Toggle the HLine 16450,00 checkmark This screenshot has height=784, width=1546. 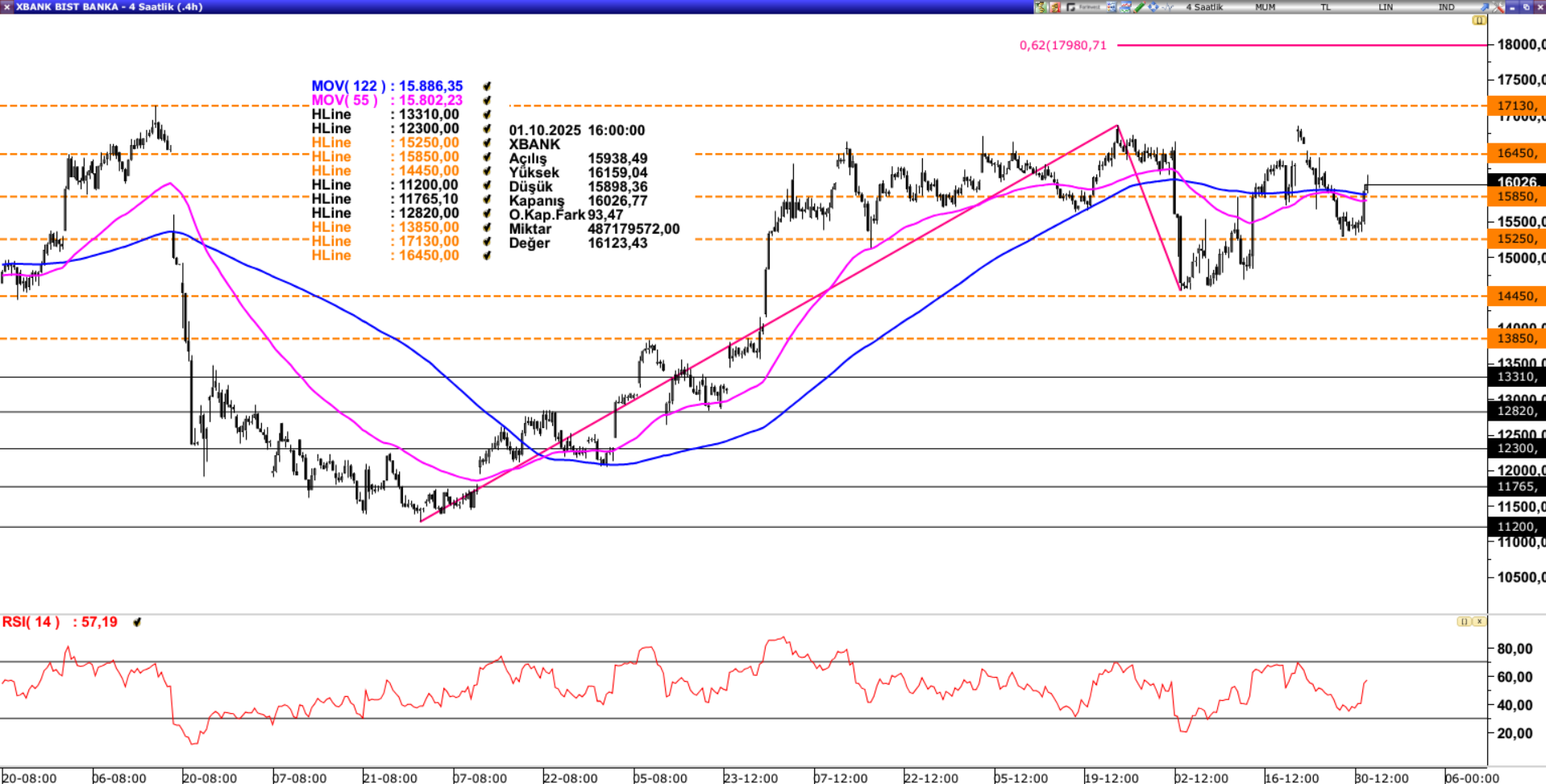coord(487,255)
